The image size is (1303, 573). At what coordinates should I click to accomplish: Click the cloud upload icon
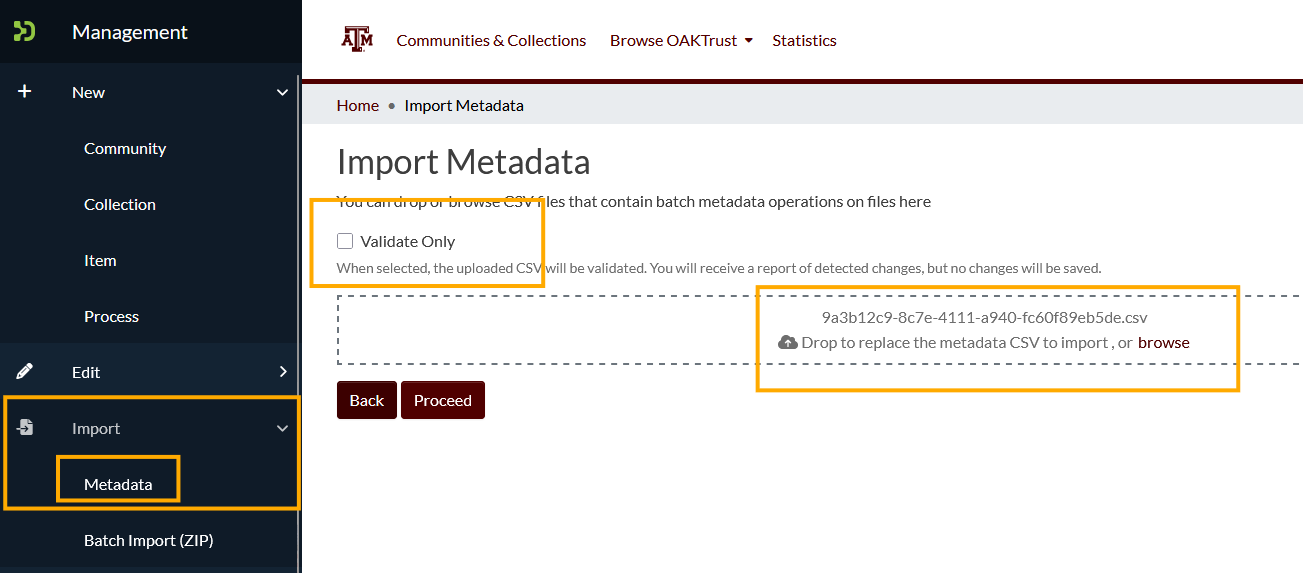(x=787, y=343)
